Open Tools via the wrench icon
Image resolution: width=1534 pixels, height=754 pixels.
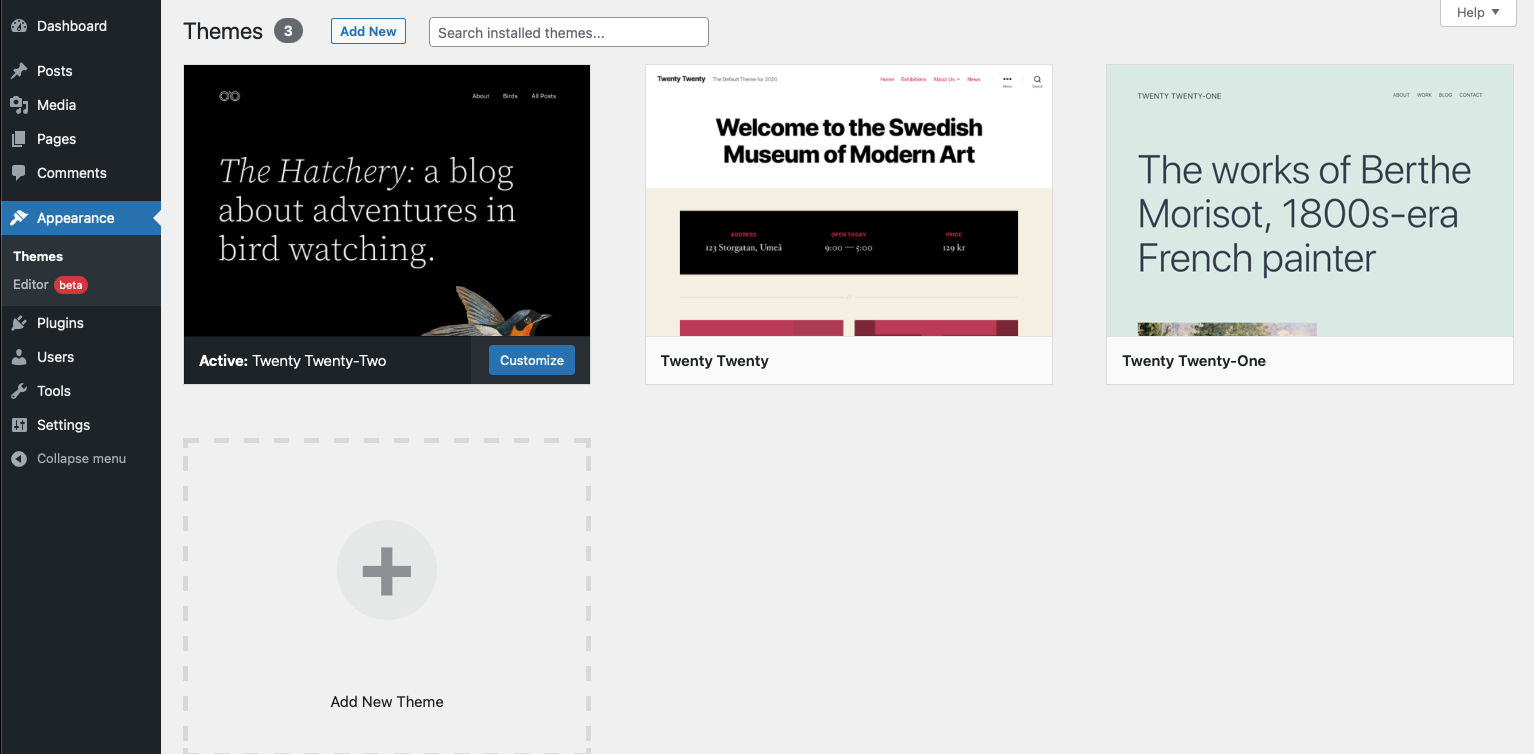pos(21,390)
